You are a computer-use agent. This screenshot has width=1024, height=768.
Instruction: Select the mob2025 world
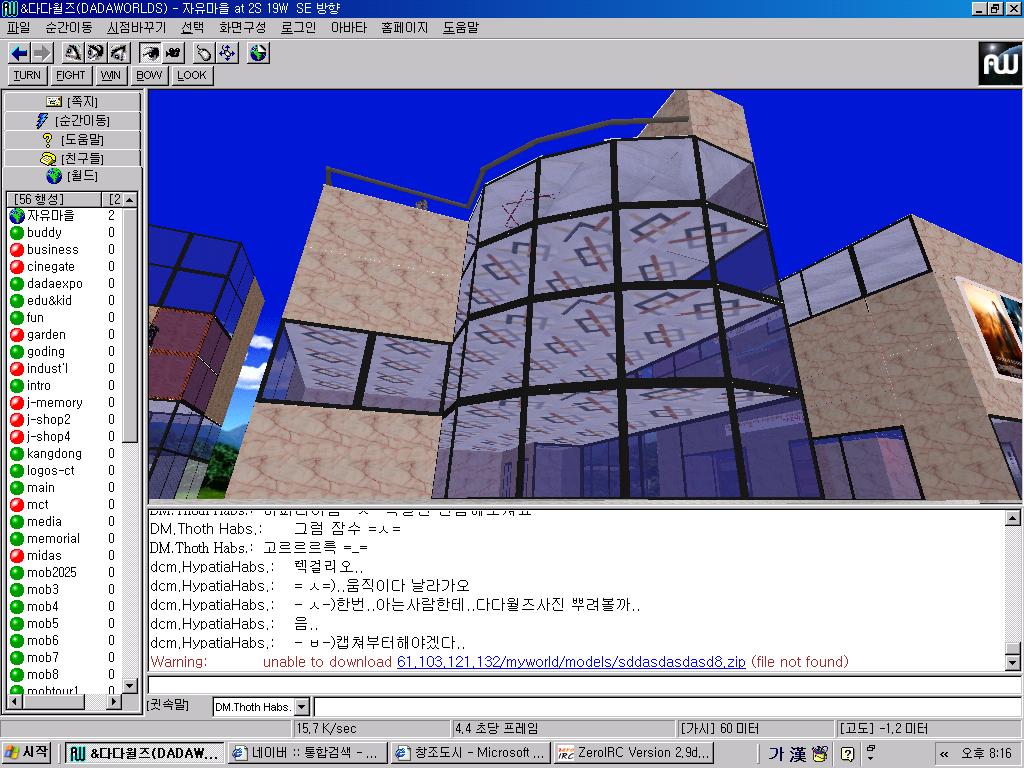(62, 572)
